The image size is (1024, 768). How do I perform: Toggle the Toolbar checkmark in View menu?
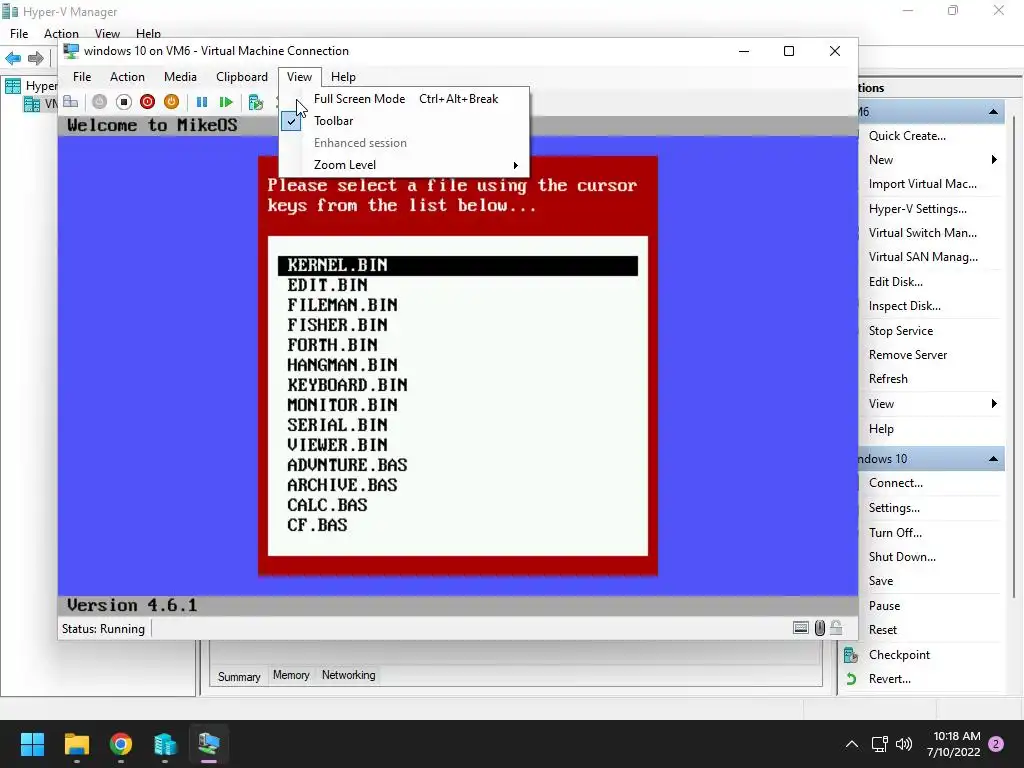(x=291, y=121)
